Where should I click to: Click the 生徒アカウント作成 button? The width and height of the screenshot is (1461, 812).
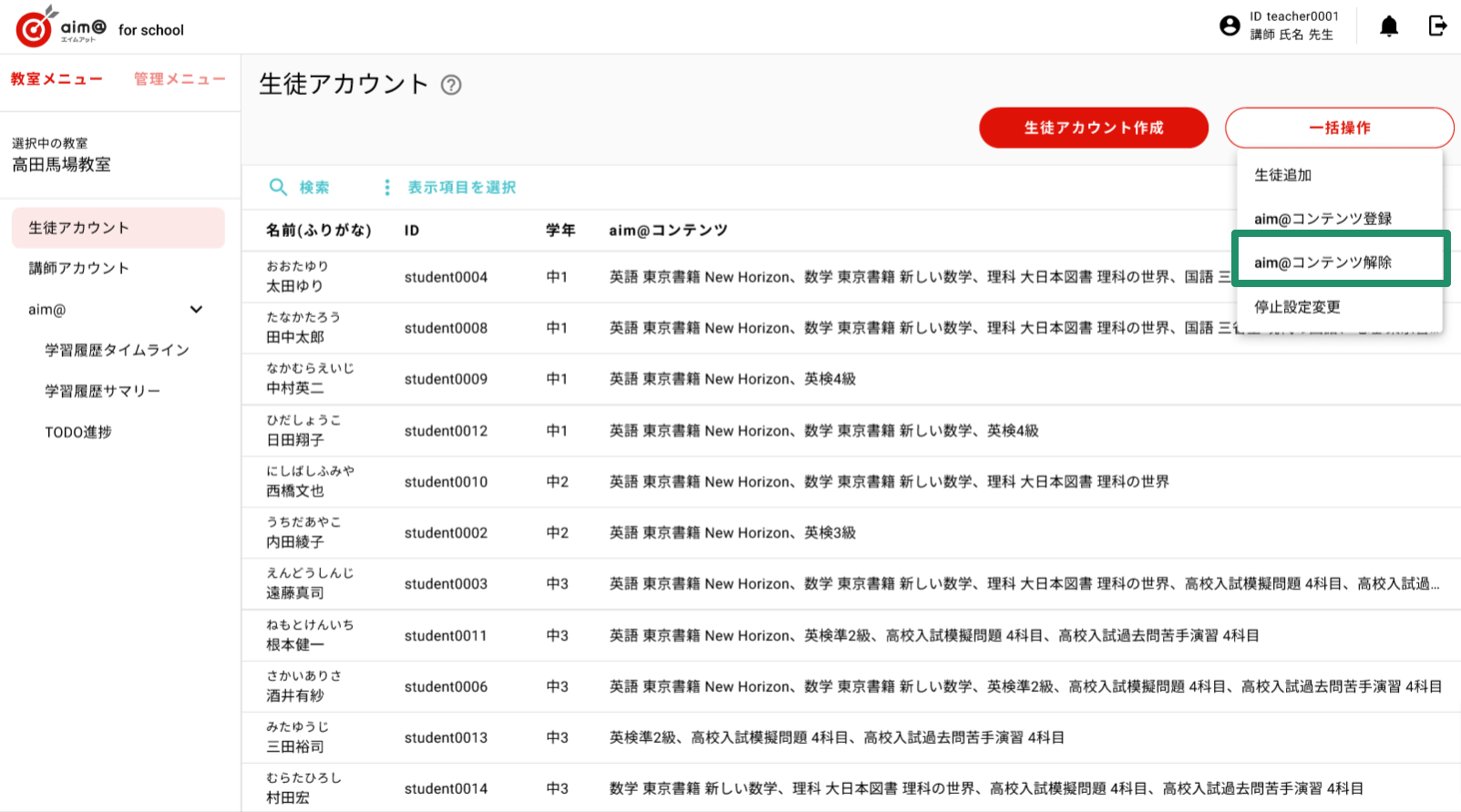(x=1094, y=128)
